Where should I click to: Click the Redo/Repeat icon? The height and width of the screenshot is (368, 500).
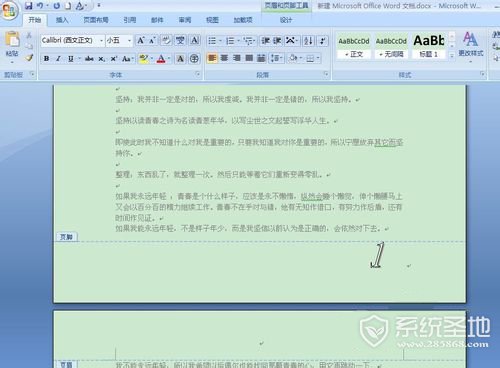click(57, 5)
